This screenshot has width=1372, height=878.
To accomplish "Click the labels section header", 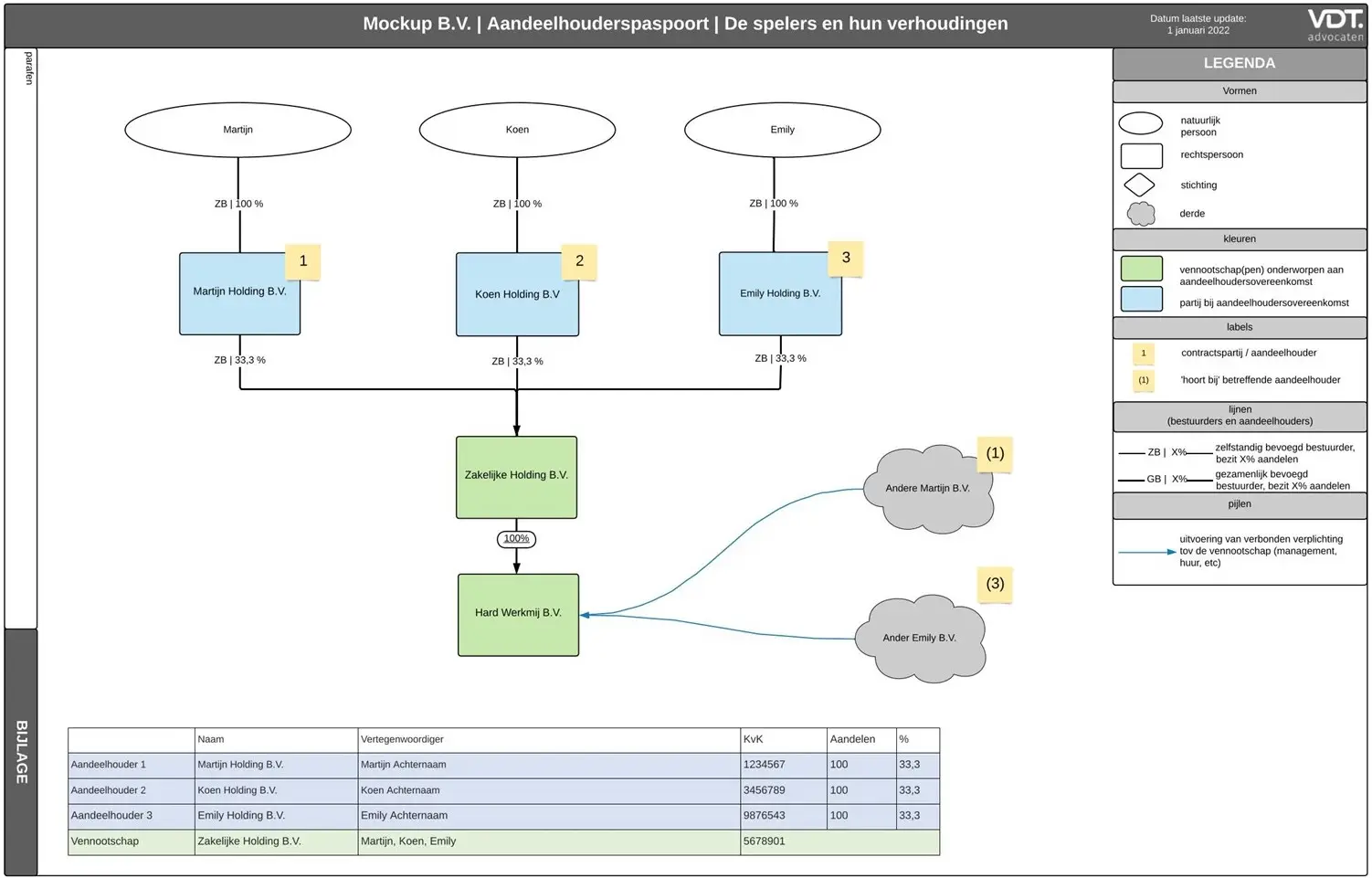I will tap(1240, 327).
